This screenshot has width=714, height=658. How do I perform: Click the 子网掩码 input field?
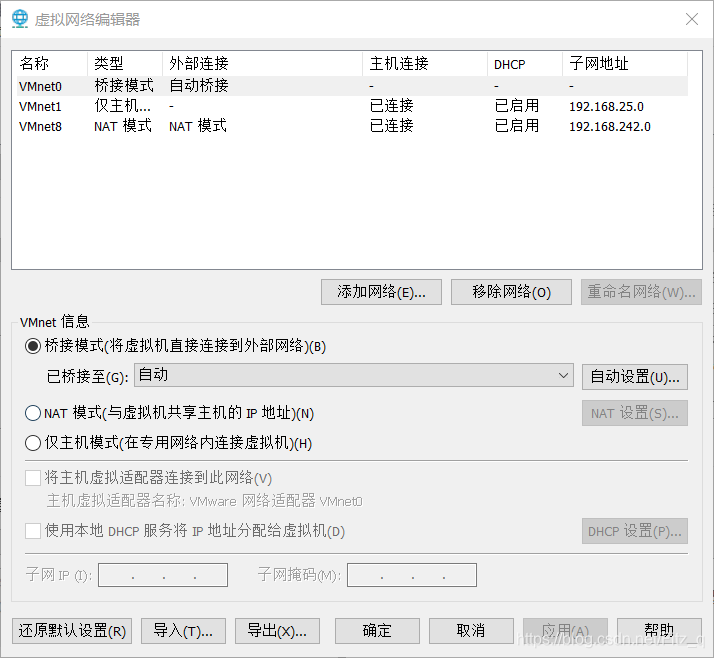tap(412, 575)
